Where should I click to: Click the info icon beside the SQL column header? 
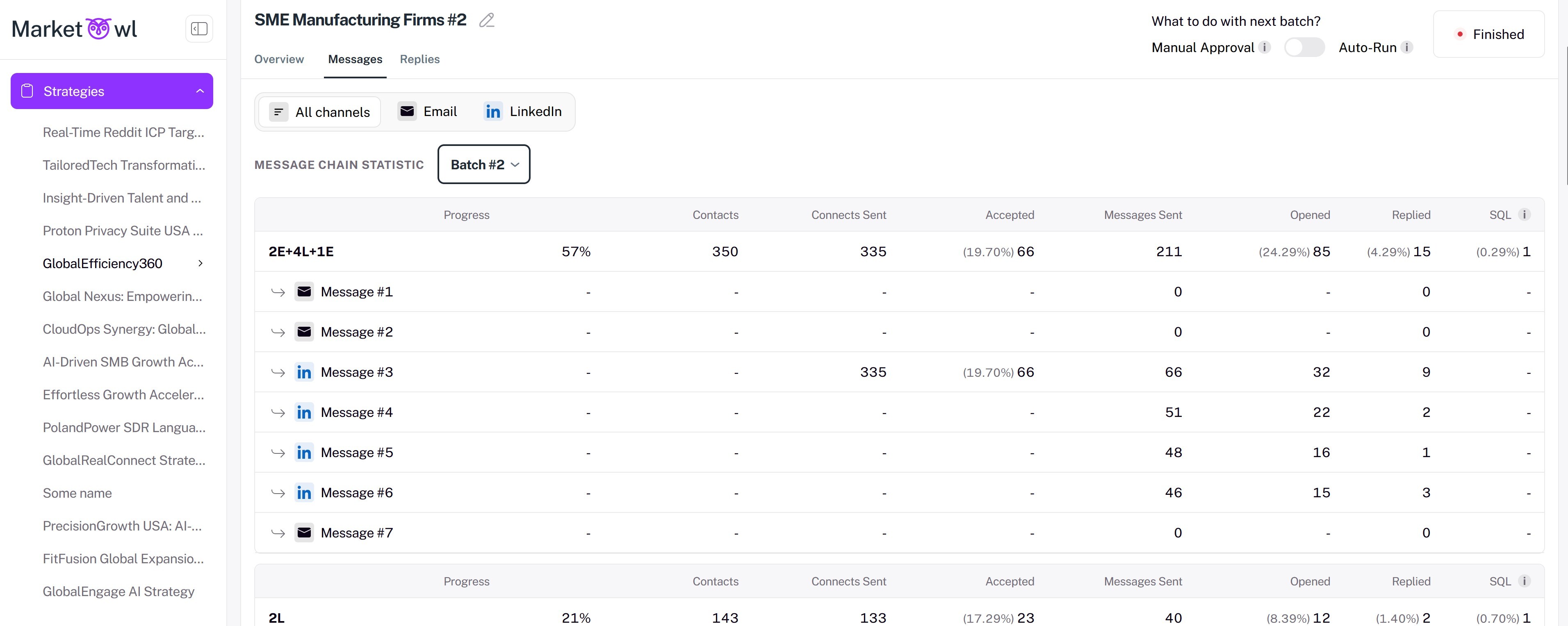[1524, 214]
